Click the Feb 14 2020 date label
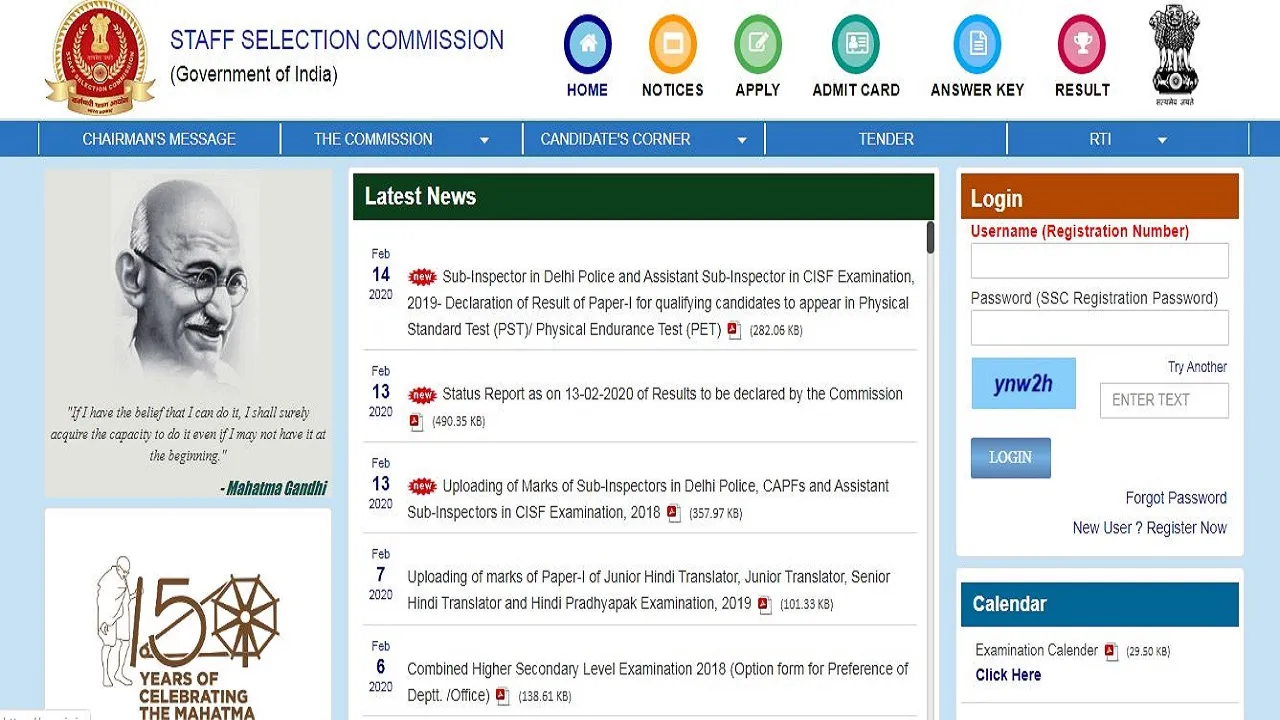The width and height of the screenshot is (1280, 720). point(381,275)
